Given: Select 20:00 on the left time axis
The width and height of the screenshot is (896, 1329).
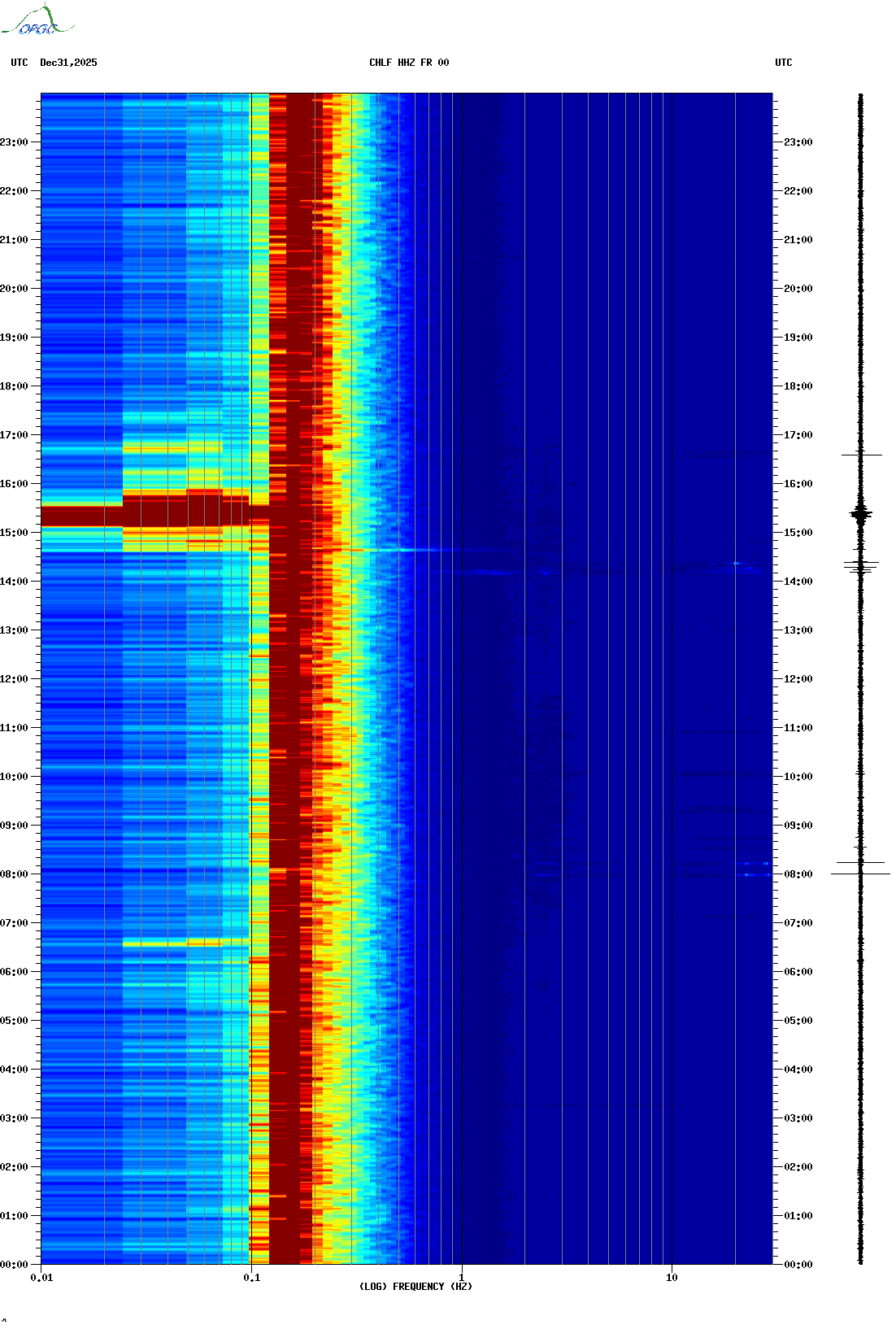Looking at the screenshot, I should (x=14, y=289).
